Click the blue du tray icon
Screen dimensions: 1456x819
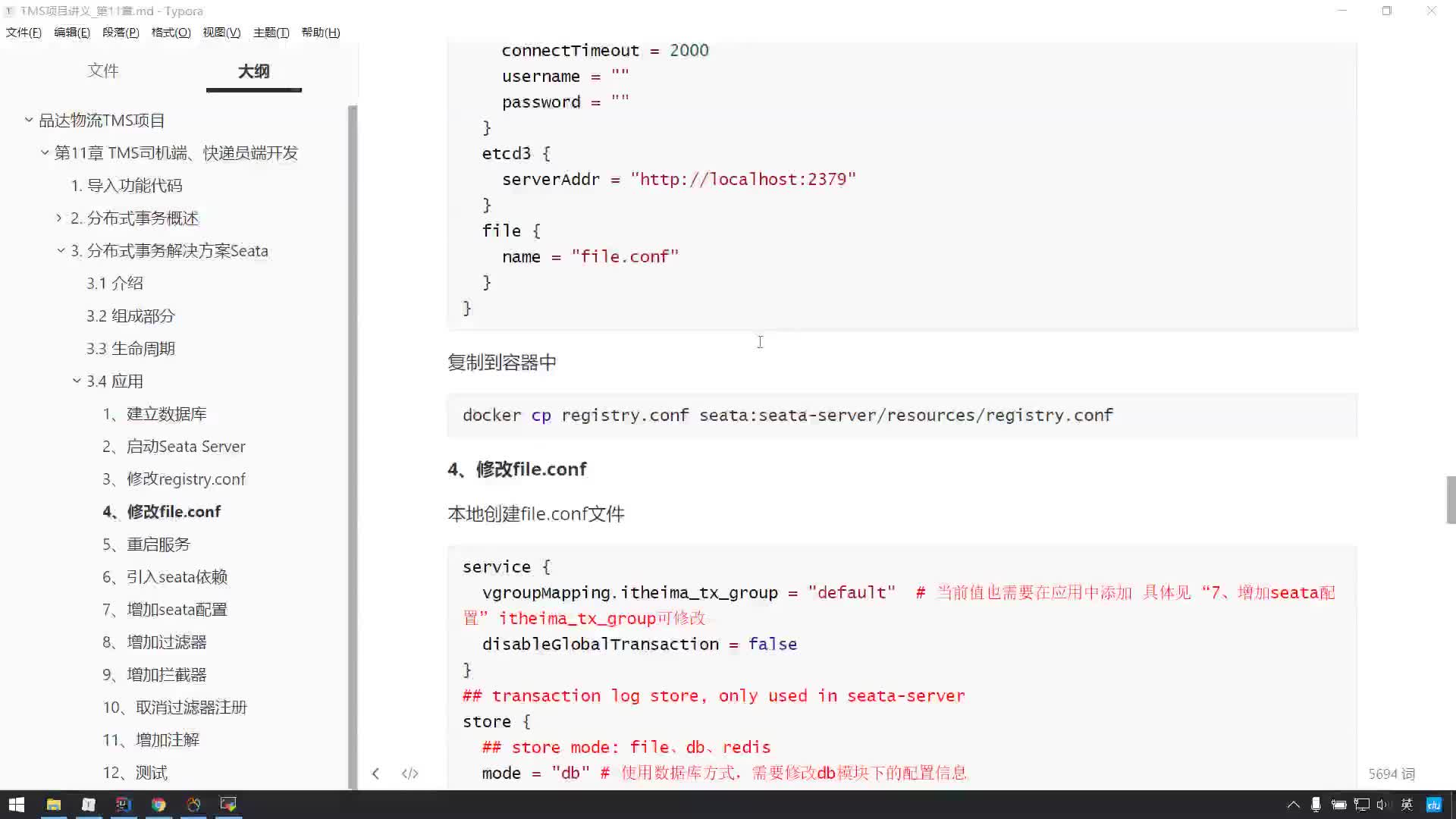pos(1433,805)
